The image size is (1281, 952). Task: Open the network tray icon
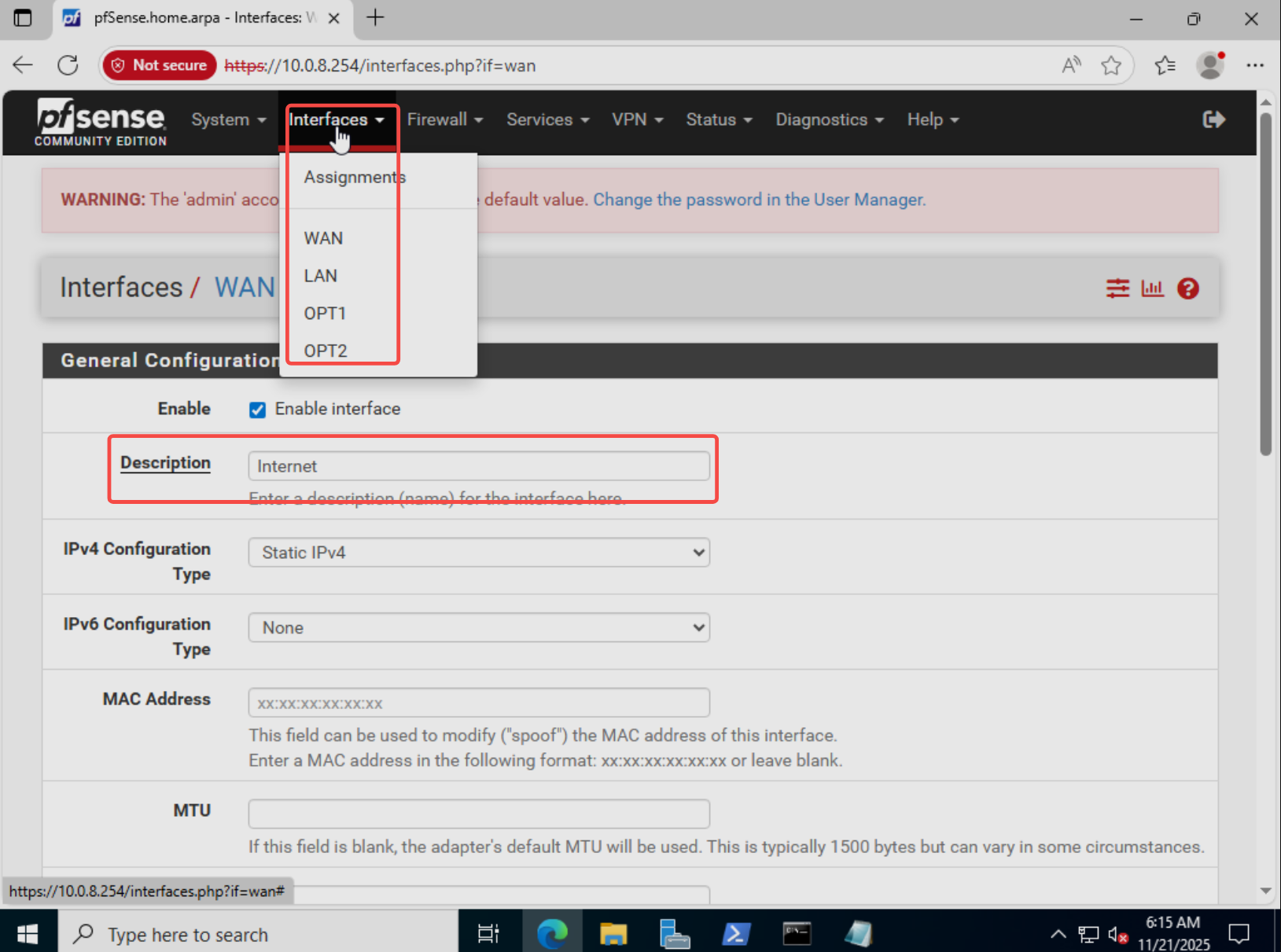point(1088,935)
